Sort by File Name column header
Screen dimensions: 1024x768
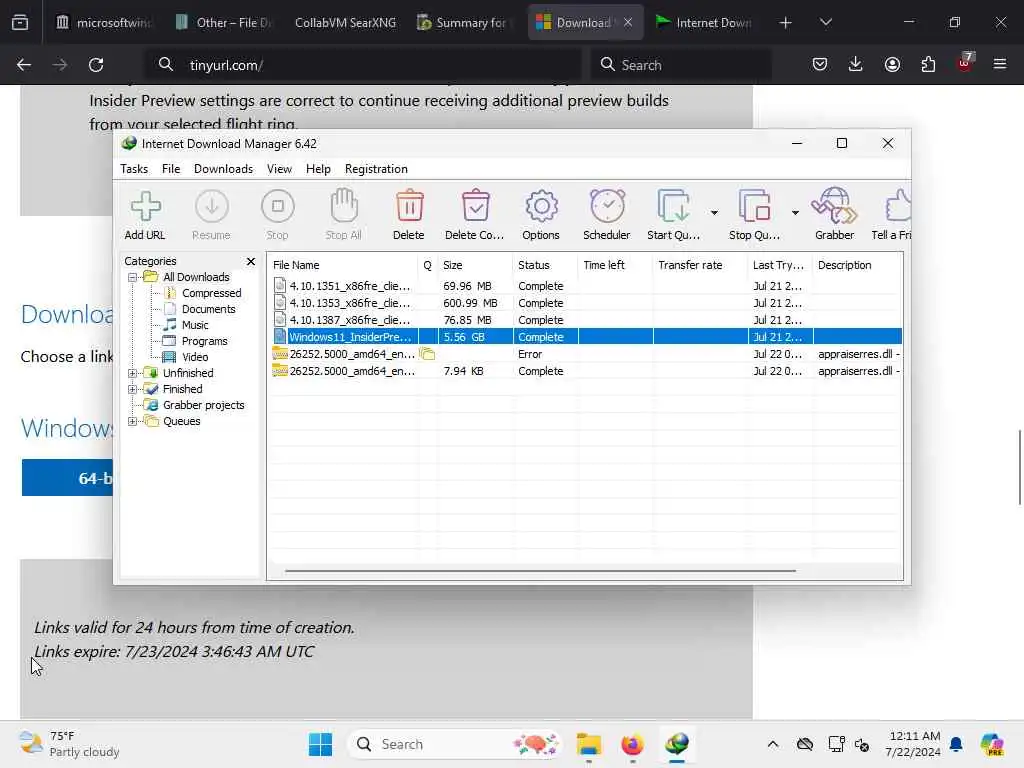pyautogui.click(x=343, y=265)
